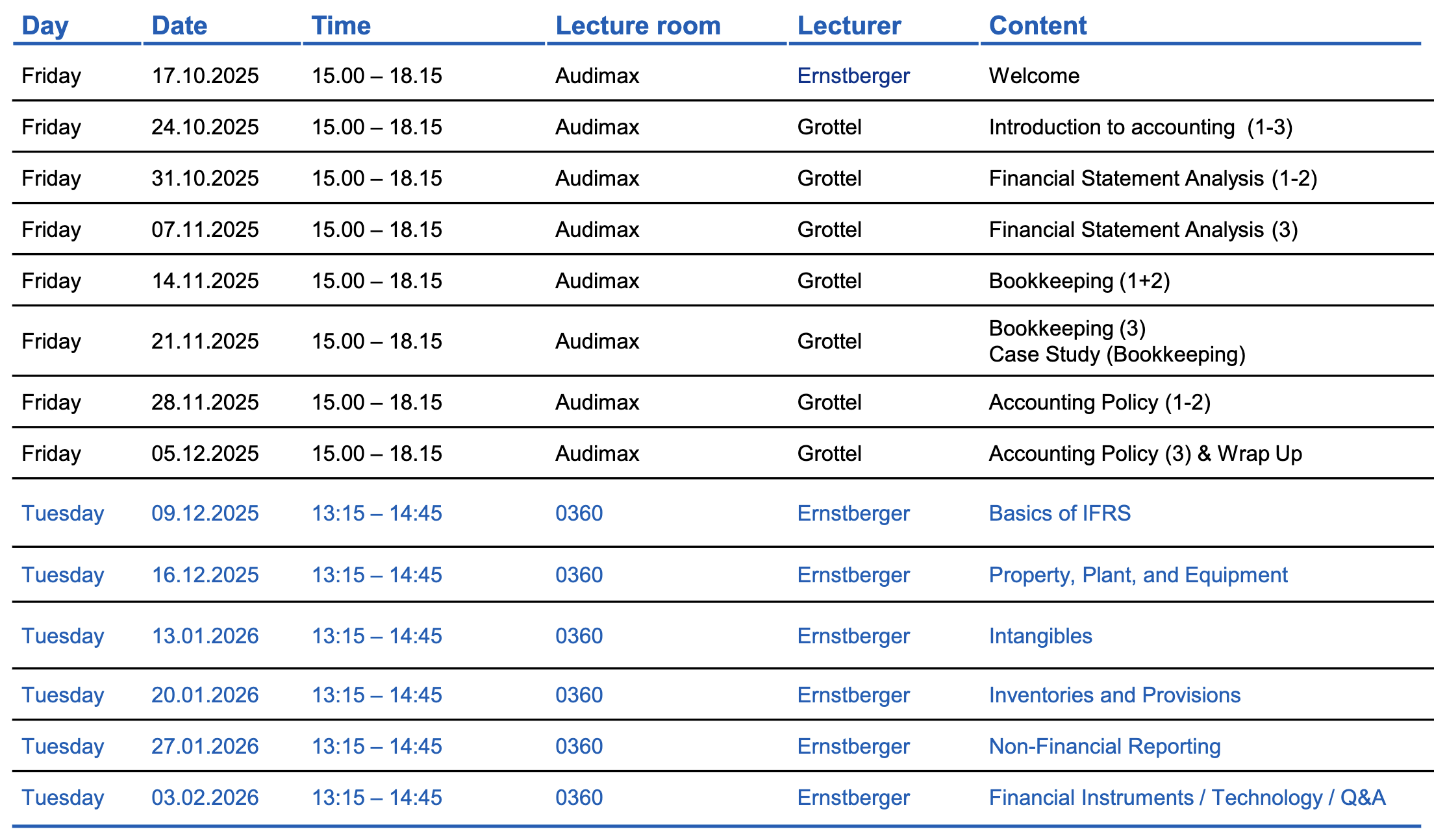
Task: Click the date 09.12.2025
Action: 205,513
